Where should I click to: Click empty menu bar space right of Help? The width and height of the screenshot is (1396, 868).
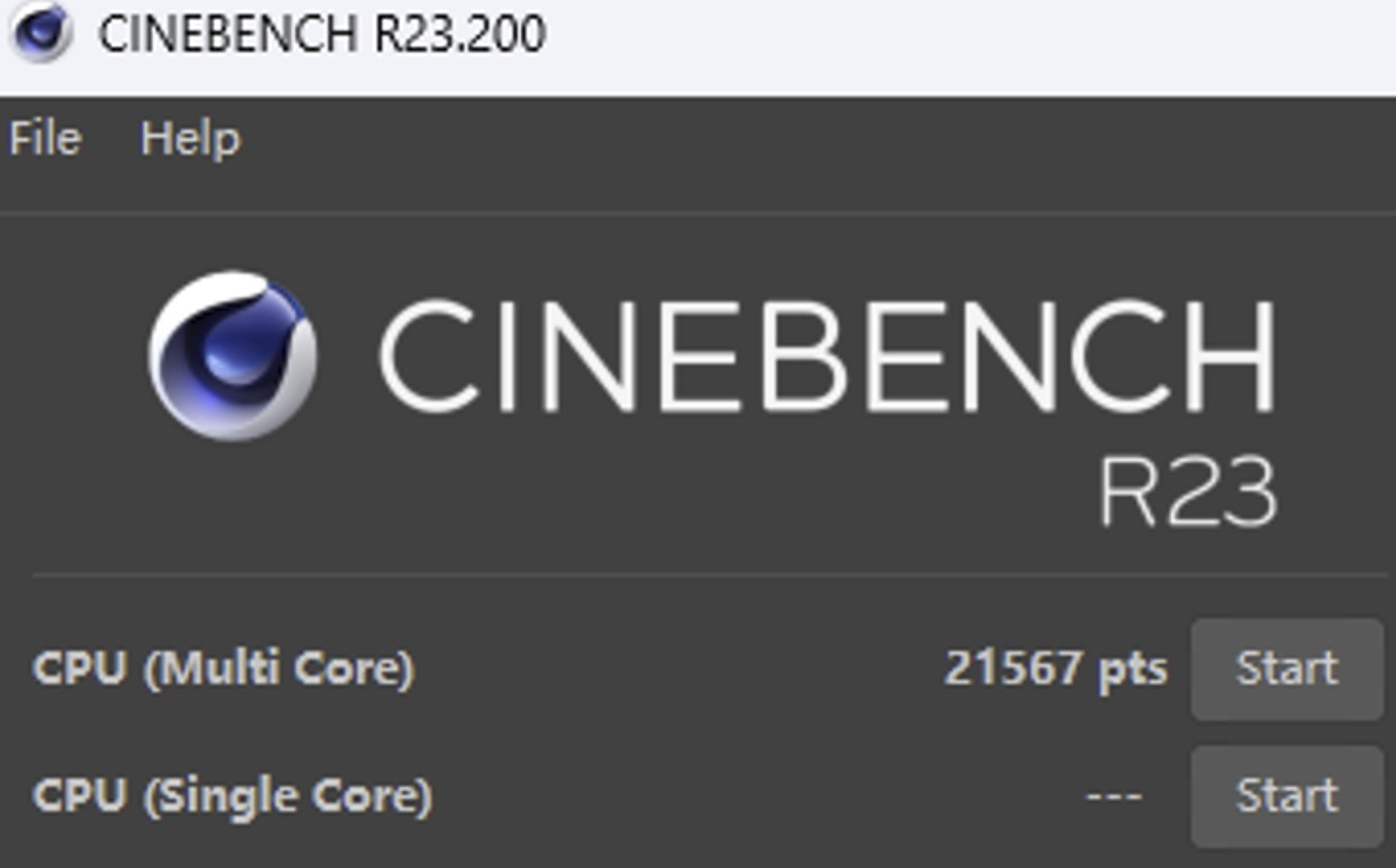tap(779, 138)
